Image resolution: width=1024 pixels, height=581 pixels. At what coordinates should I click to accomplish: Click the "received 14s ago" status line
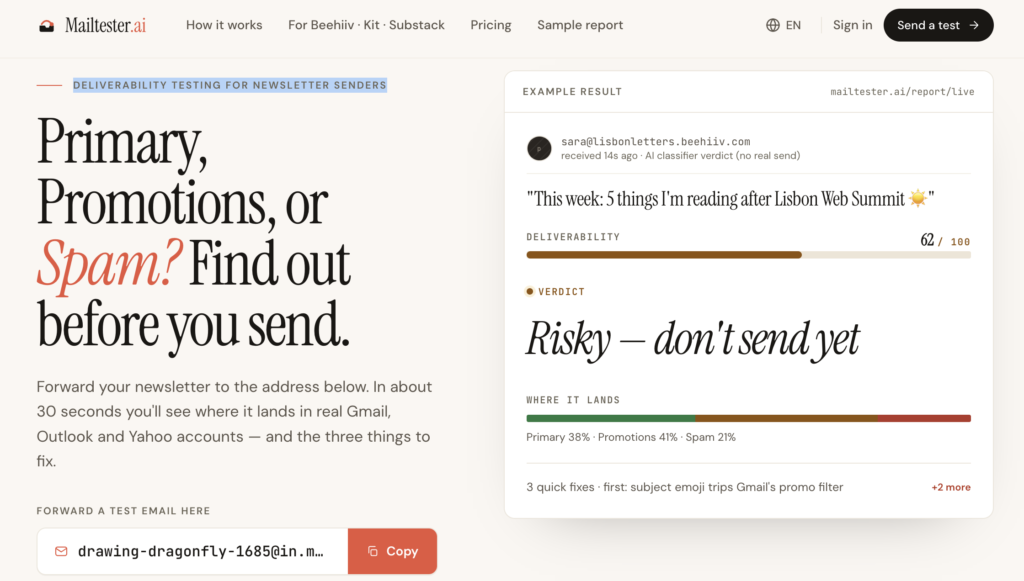pos(680,155)
